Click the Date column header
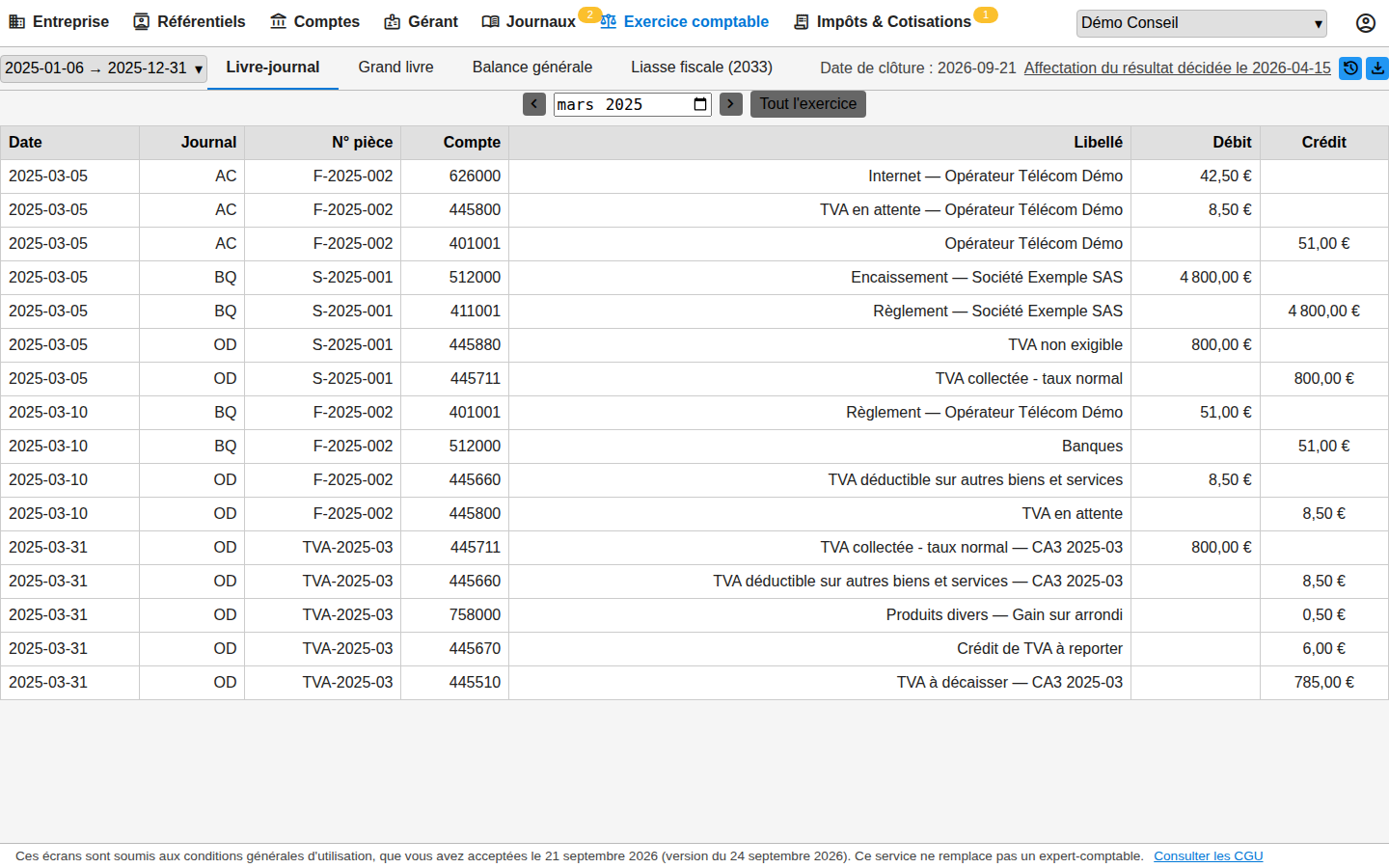Screen dimensions: 1389x868 click(x=69, y=143)
